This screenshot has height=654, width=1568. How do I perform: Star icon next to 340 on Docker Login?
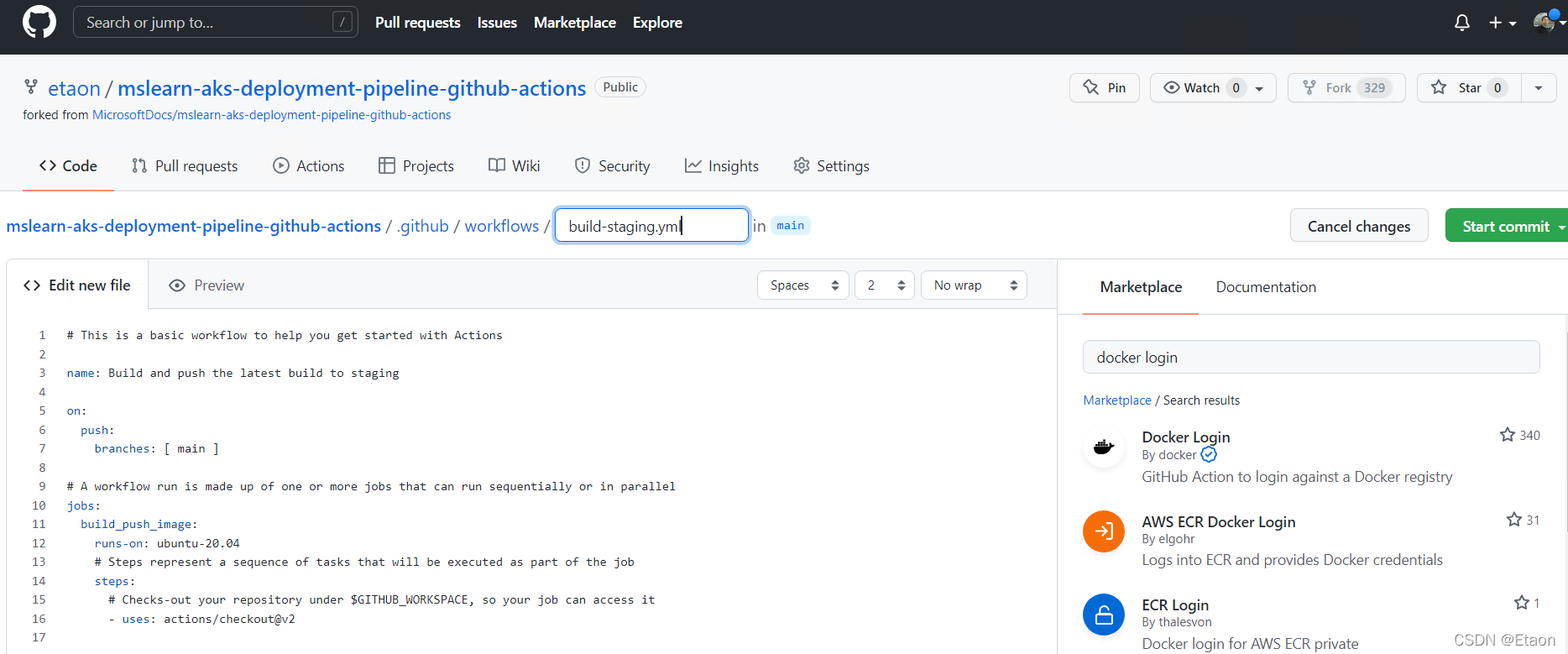(1508, 435)
